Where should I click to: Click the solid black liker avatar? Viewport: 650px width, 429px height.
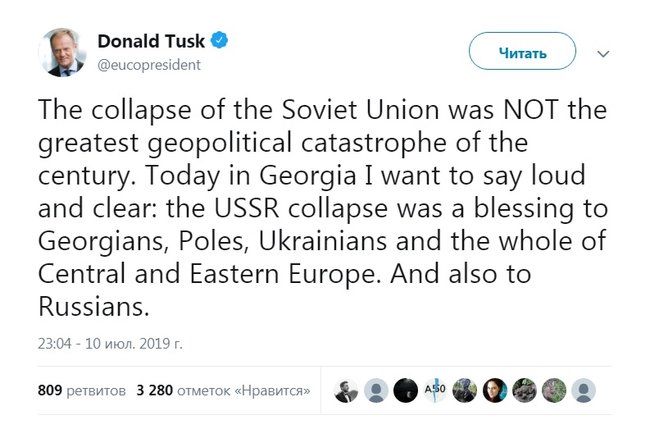(405, 390)
